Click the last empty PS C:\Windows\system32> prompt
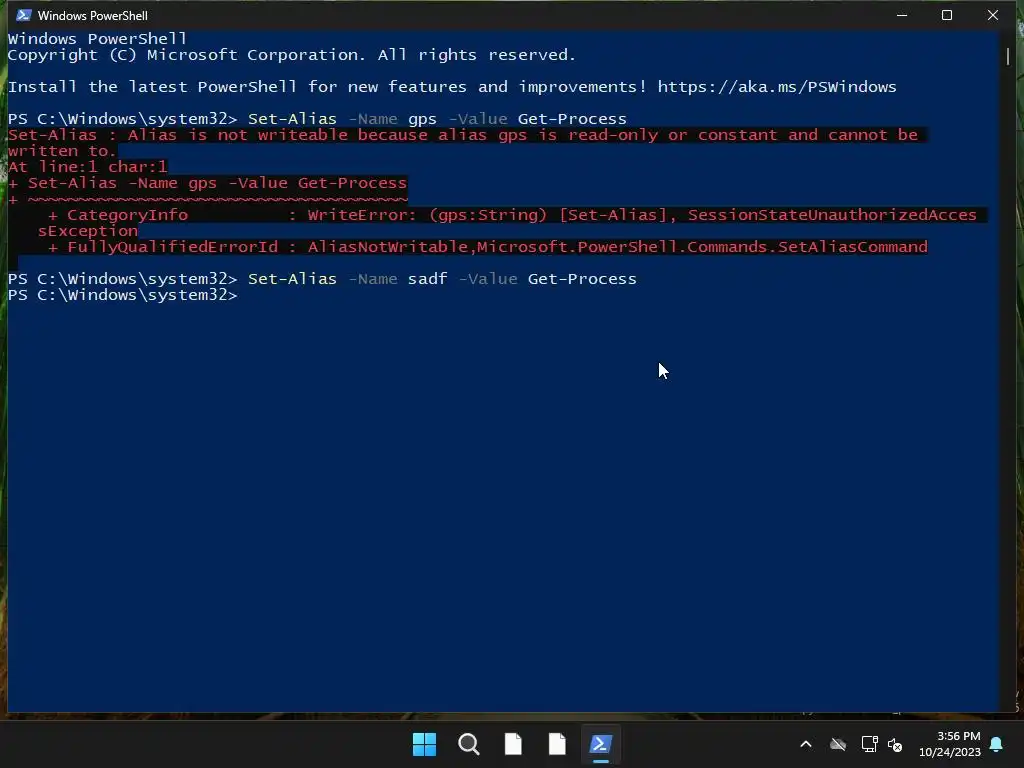The width and height of the screenshot is (1024, 768). click(123, 295)
